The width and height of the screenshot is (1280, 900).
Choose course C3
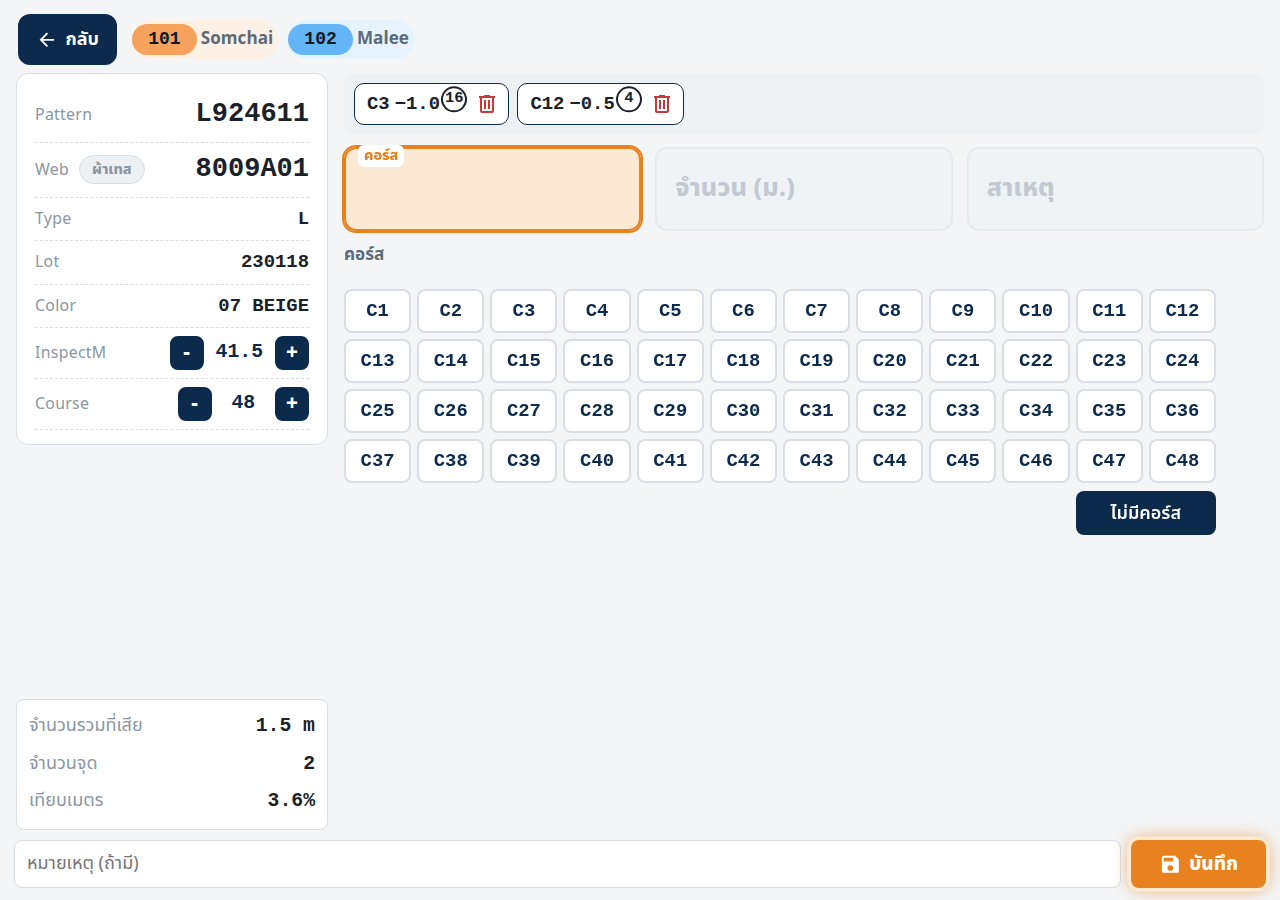click(524, 311)
